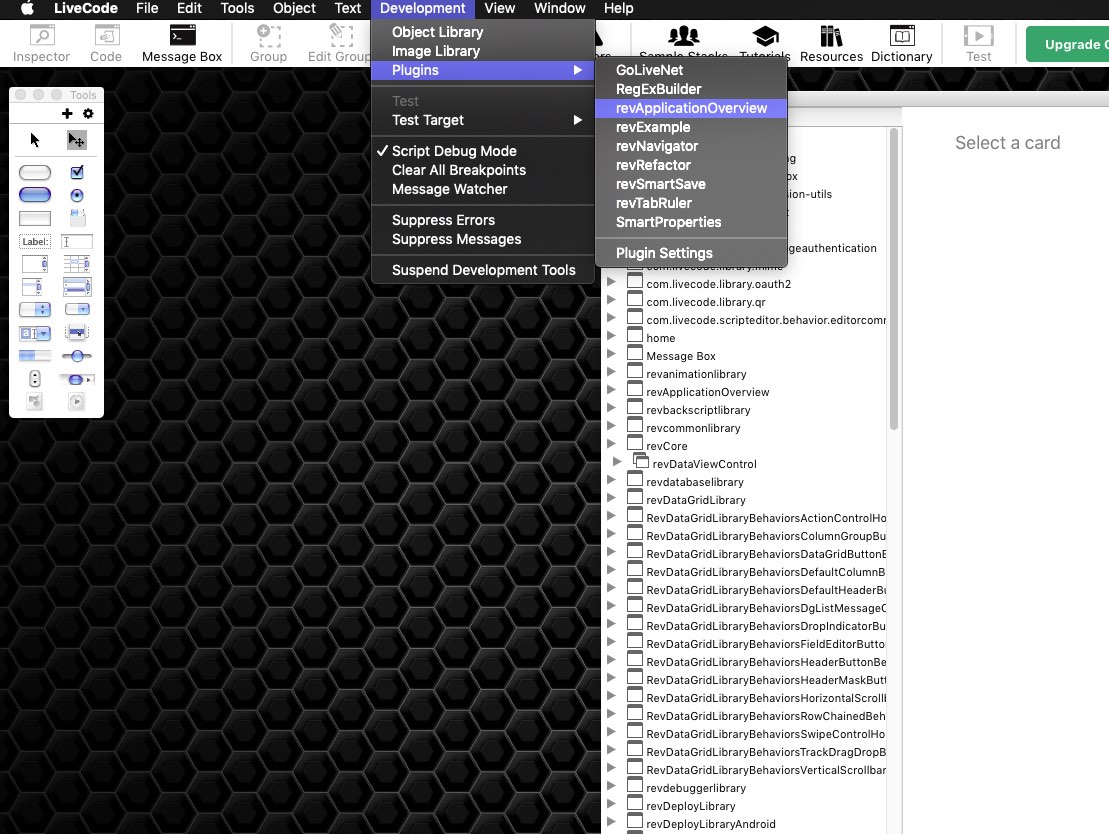
Task: Open the Message Box from the toolbar
Action: point(181,43)
